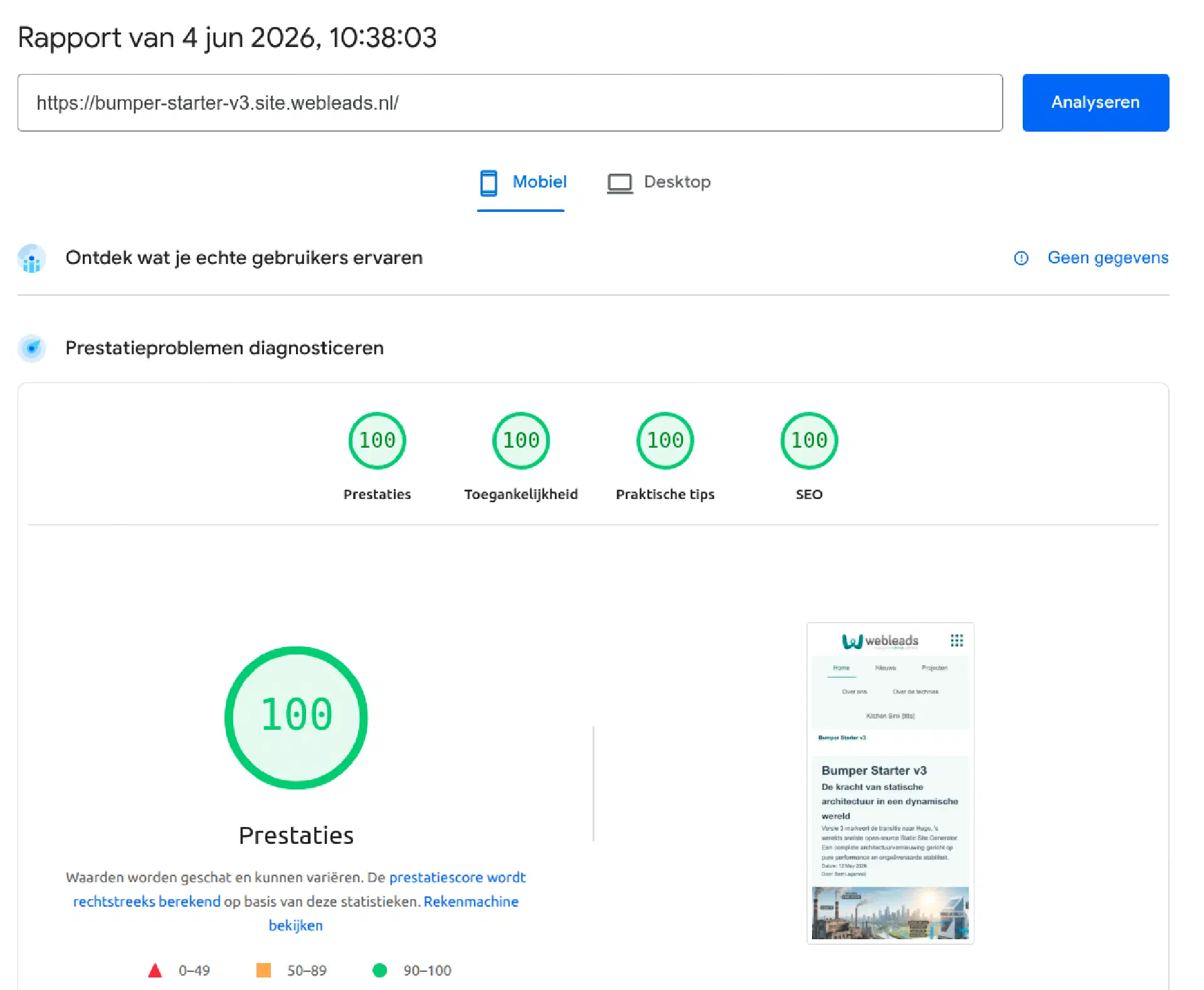Click the info icon beside Geen gegevens
The image size is (1204, 990).
pyautogui.click(x=1021, y=258)
